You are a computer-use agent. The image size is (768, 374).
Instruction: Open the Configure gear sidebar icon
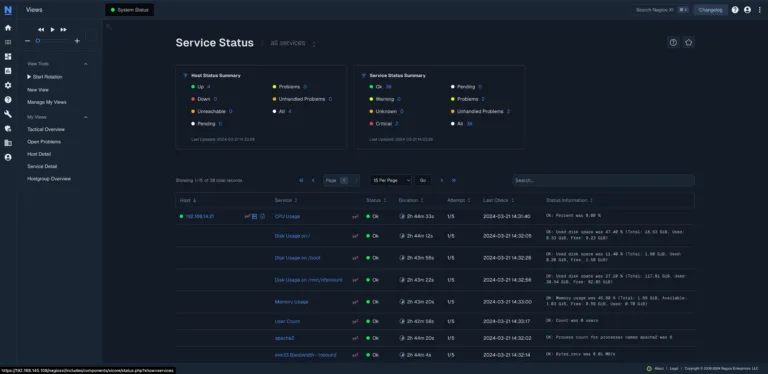(x=8, y=85)
